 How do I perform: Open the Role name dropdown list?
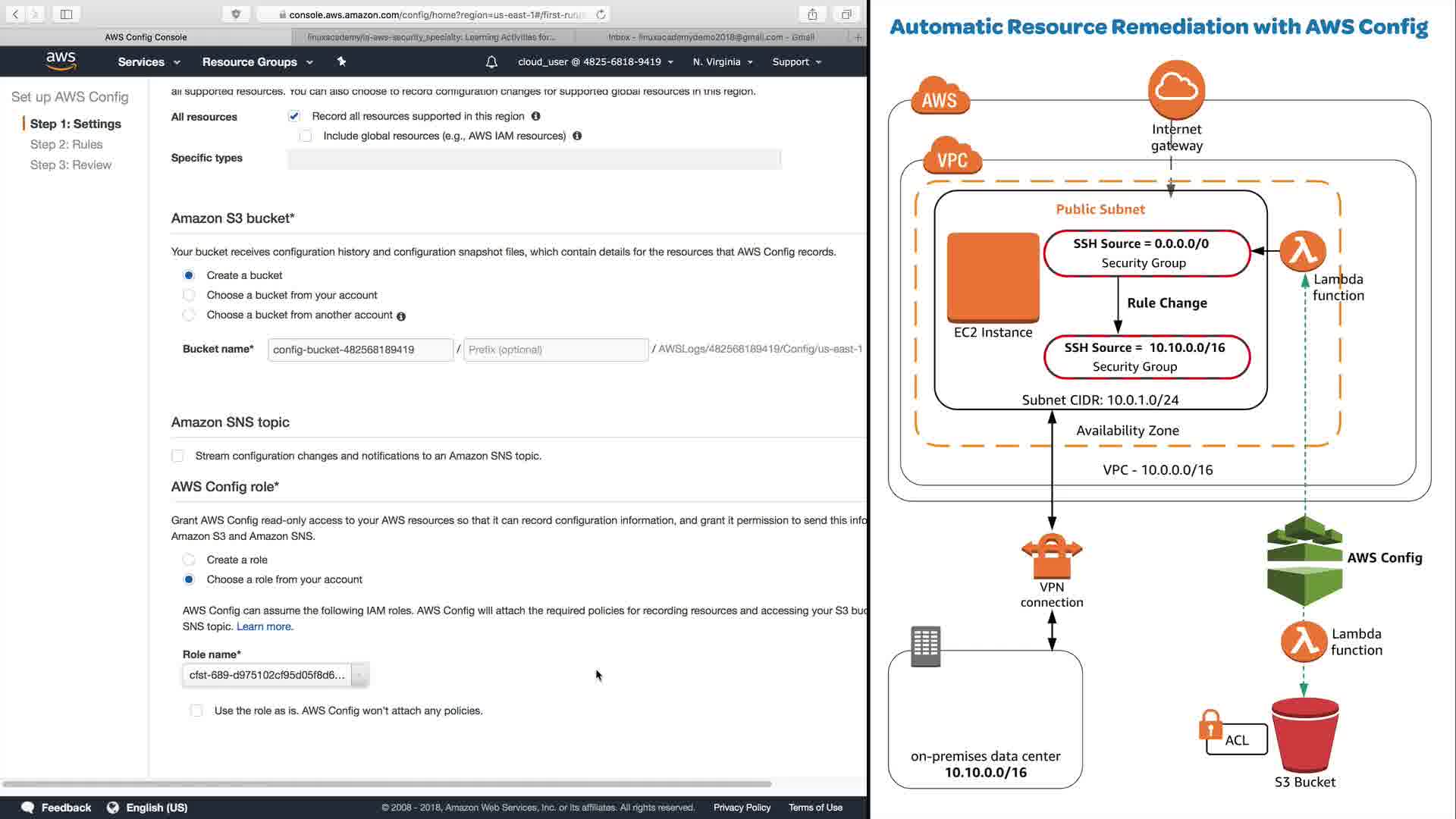359,675
